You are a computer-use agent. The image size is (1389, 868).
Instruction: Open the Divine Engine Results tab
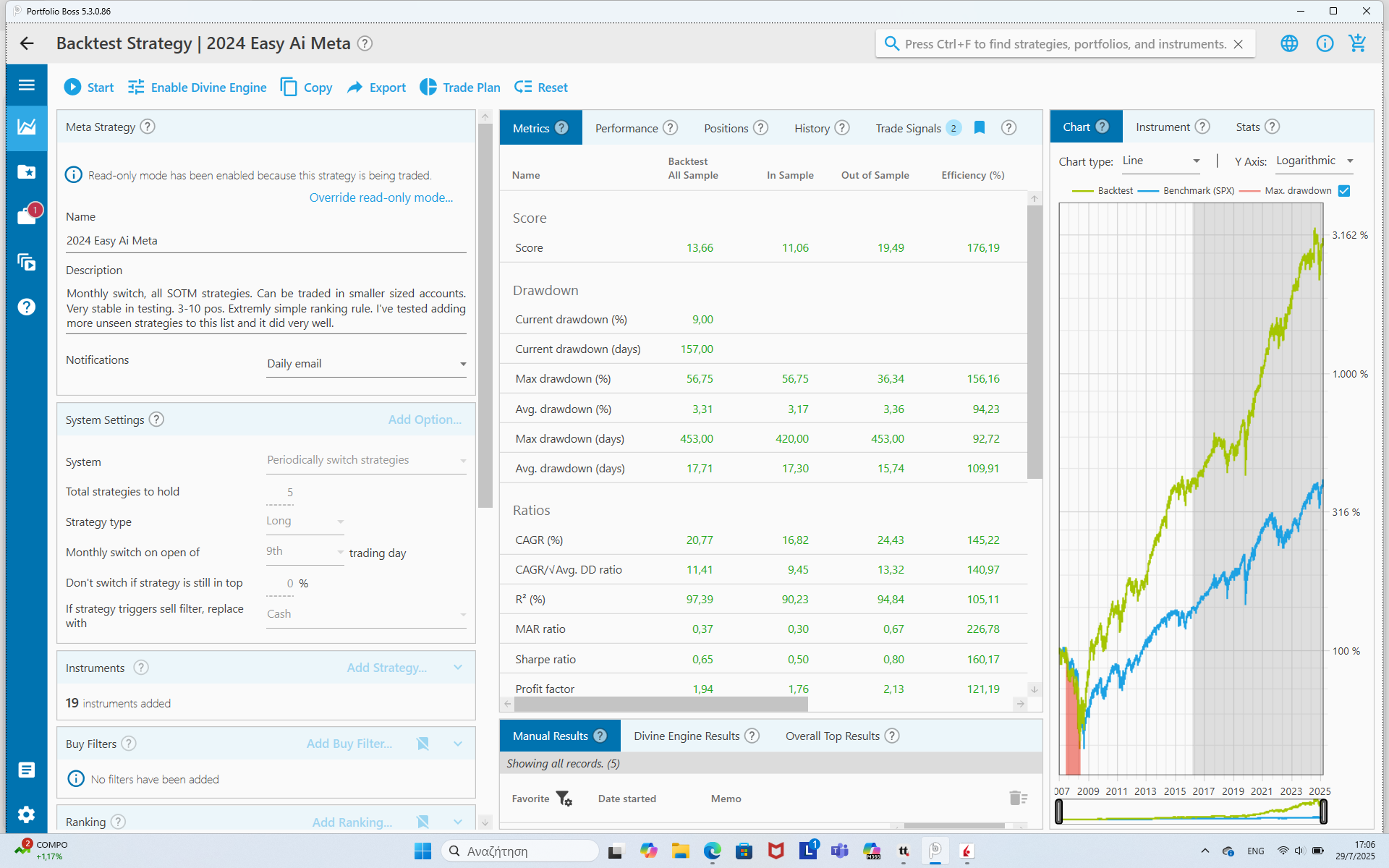point(687,736)
